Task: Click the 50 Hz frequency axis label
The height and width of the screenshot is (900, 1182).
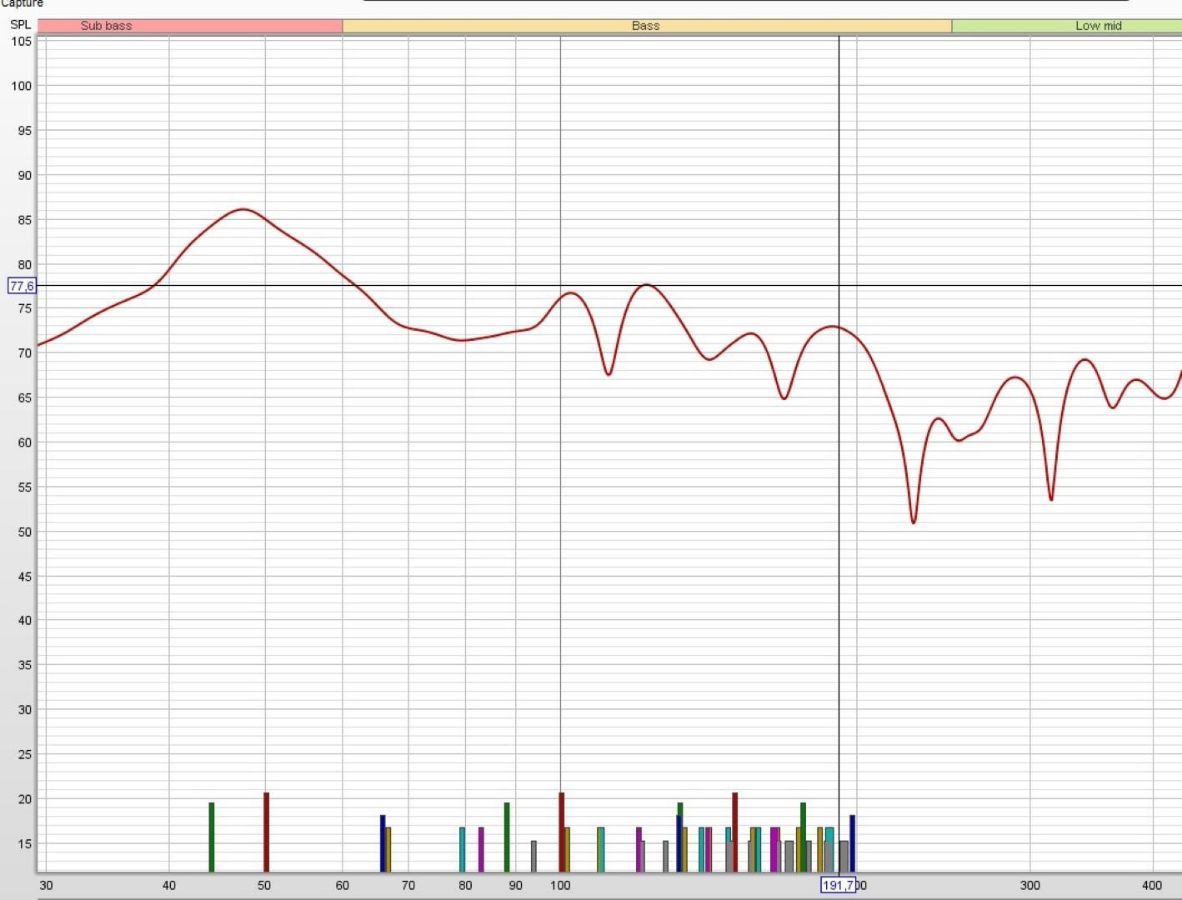Action: point(264,886)
